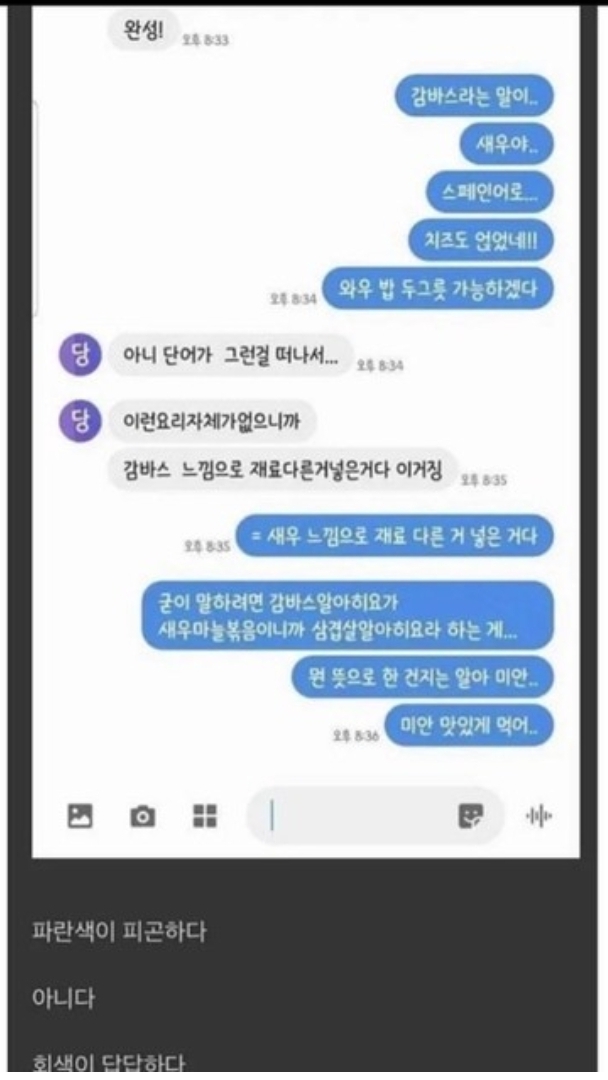Select the '감바스 느낌으로 재료다른거넣은거다' message
608x1080 pixels.
pos(282,469)
